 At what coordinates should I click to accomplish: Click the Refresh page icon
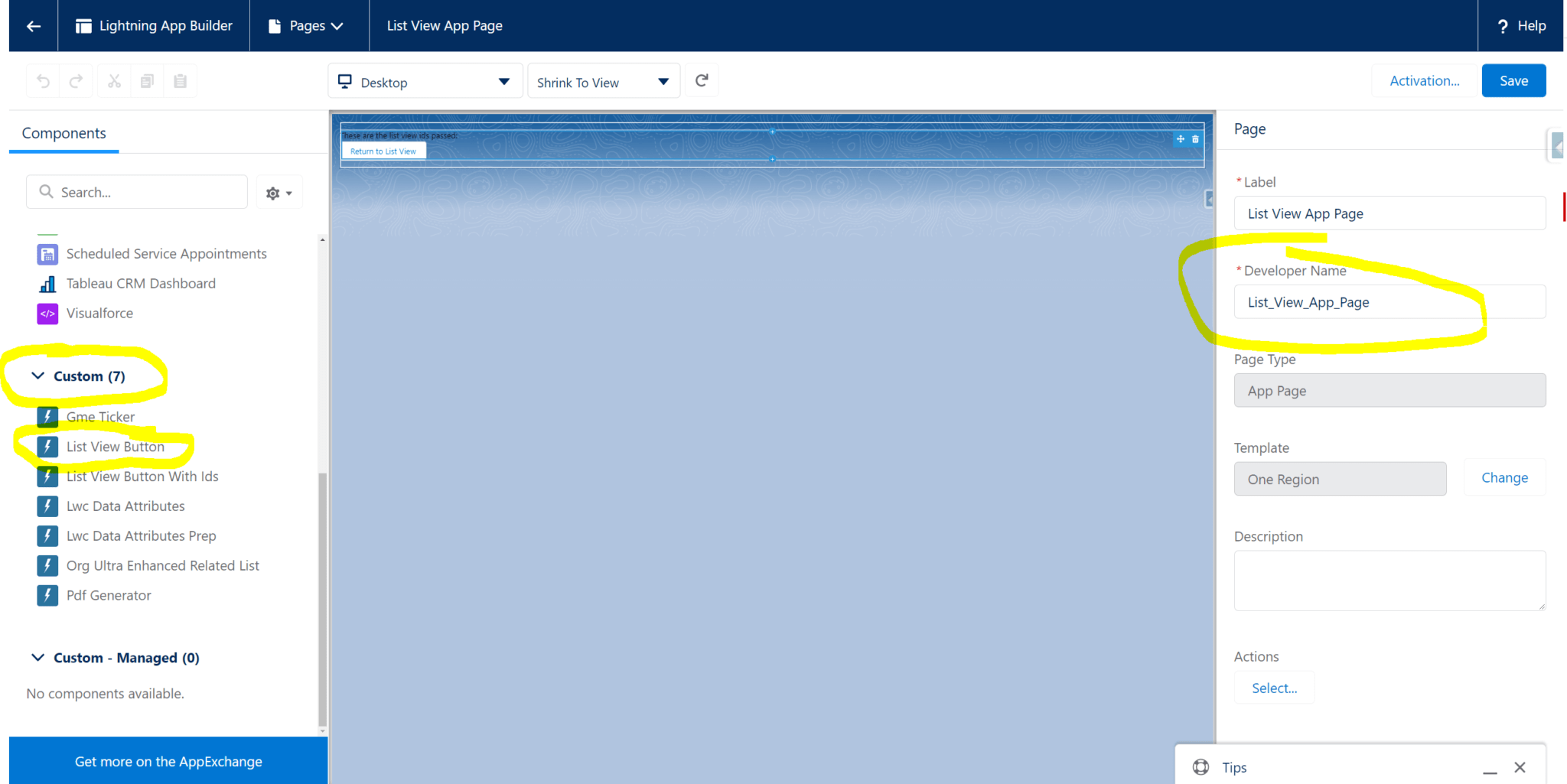tap(702, 80)
